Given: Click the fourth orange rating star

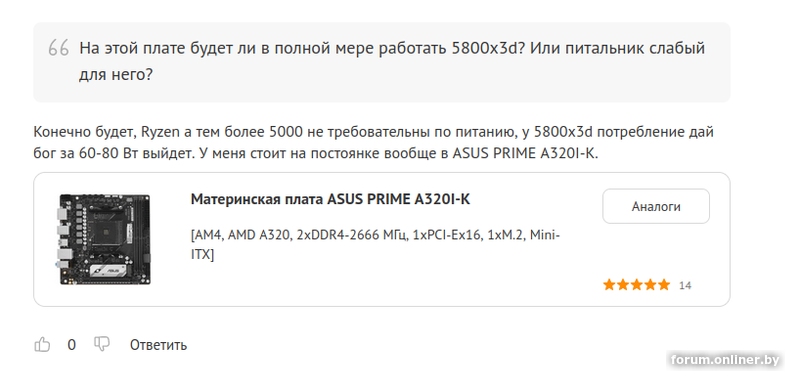Looking at the screenshot, I should (650, 285).
